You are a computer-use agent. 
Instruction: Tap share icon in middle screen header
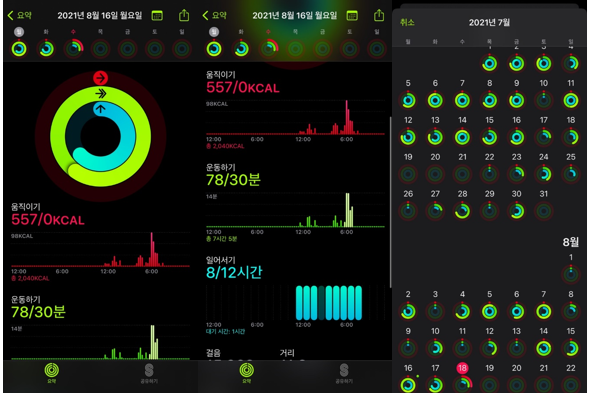[x=379, y=15]
